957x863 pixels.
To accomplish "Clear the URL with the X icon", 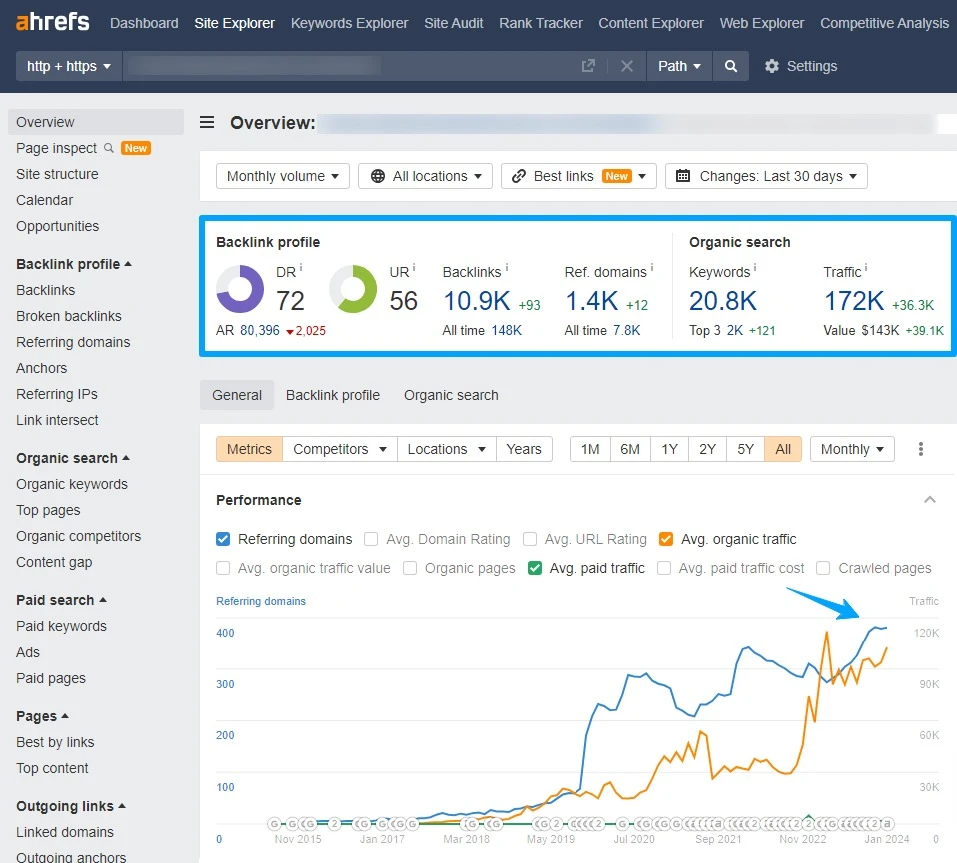I will (627, 66).
